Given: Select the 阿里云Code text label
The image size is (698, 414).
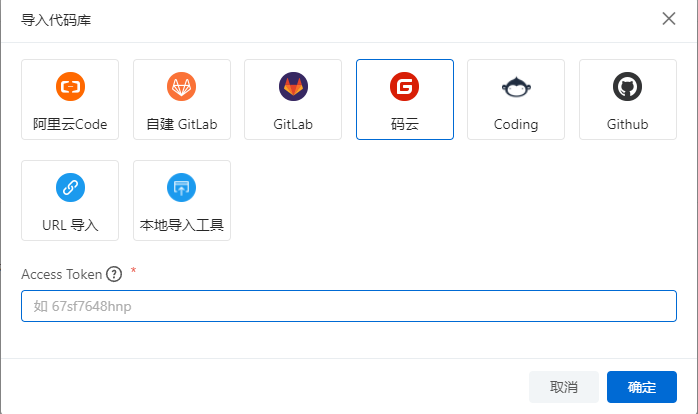Looking at the screenshot, I should (x=70, y=124).
